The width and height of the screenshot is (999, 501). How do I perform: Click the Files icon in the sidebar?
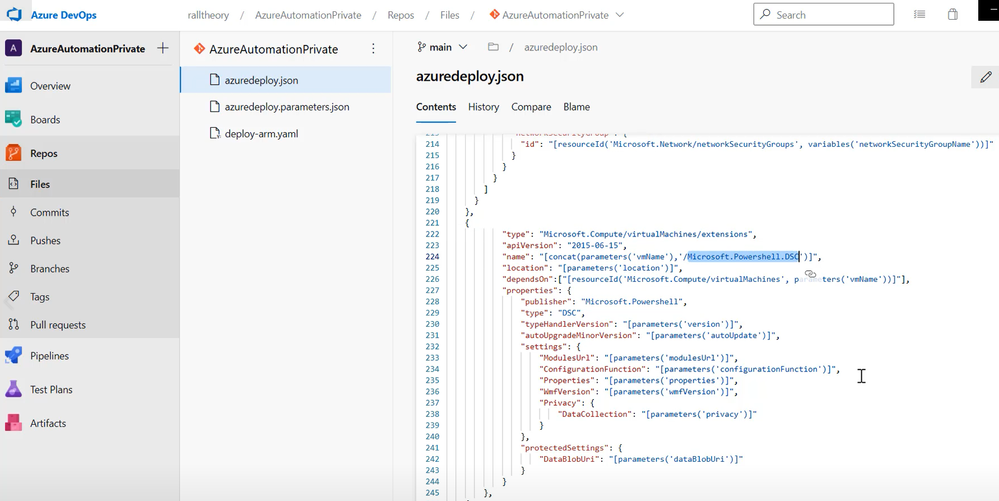(x=13, y=184)
